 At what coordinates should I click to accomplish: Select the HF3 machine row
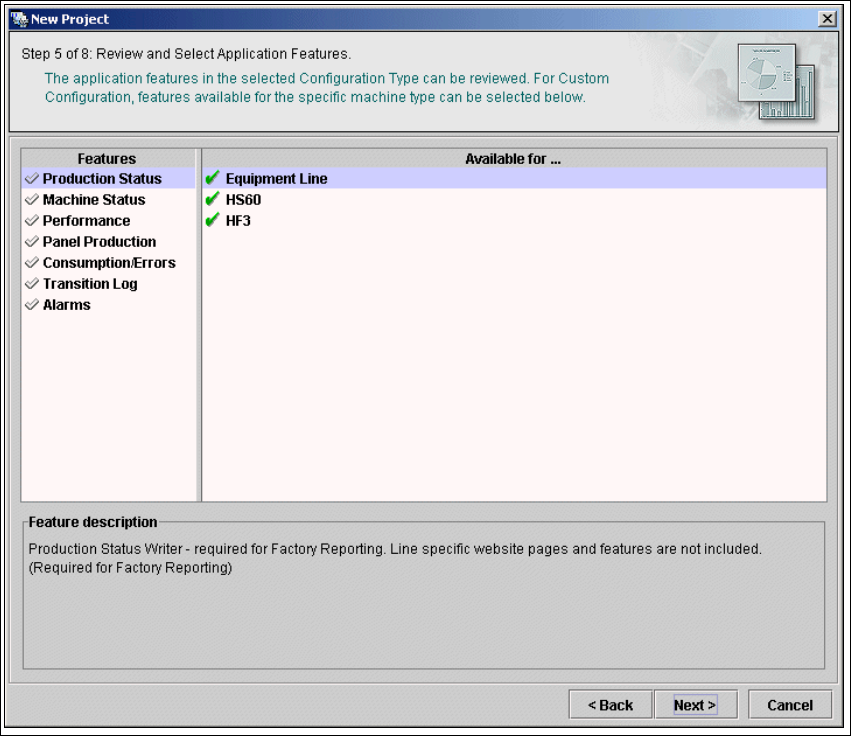pyautogui.click(x=515, y=221)
